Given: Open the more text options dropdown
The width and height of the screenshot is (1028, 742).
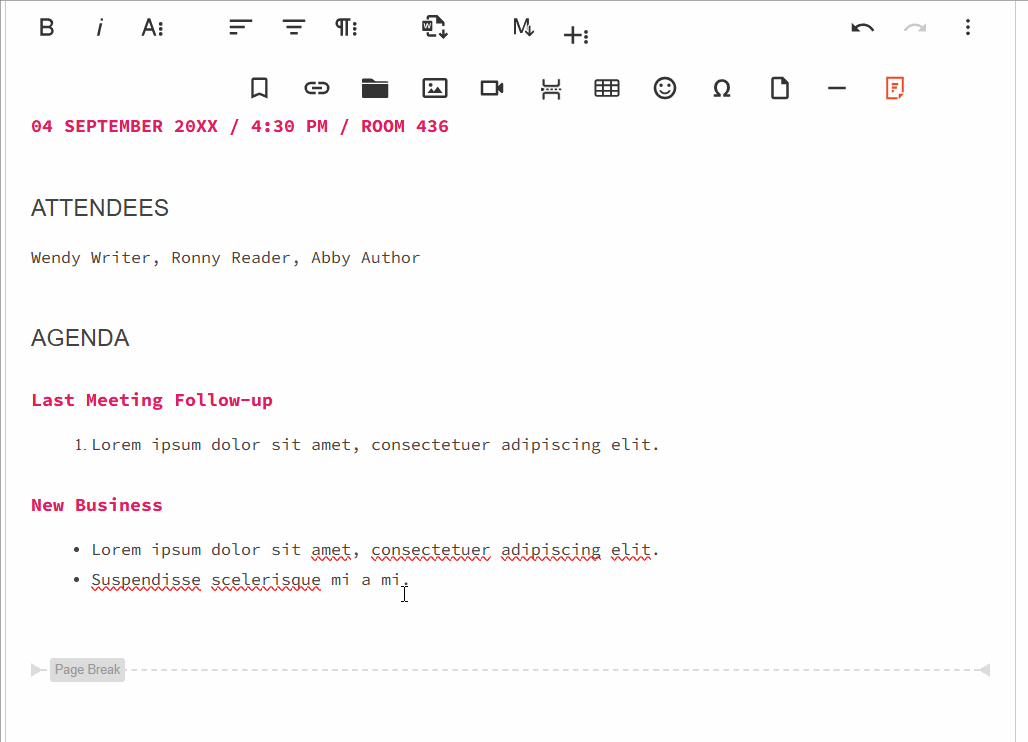Looking at the screenshot, I should (x=152, y=28).
